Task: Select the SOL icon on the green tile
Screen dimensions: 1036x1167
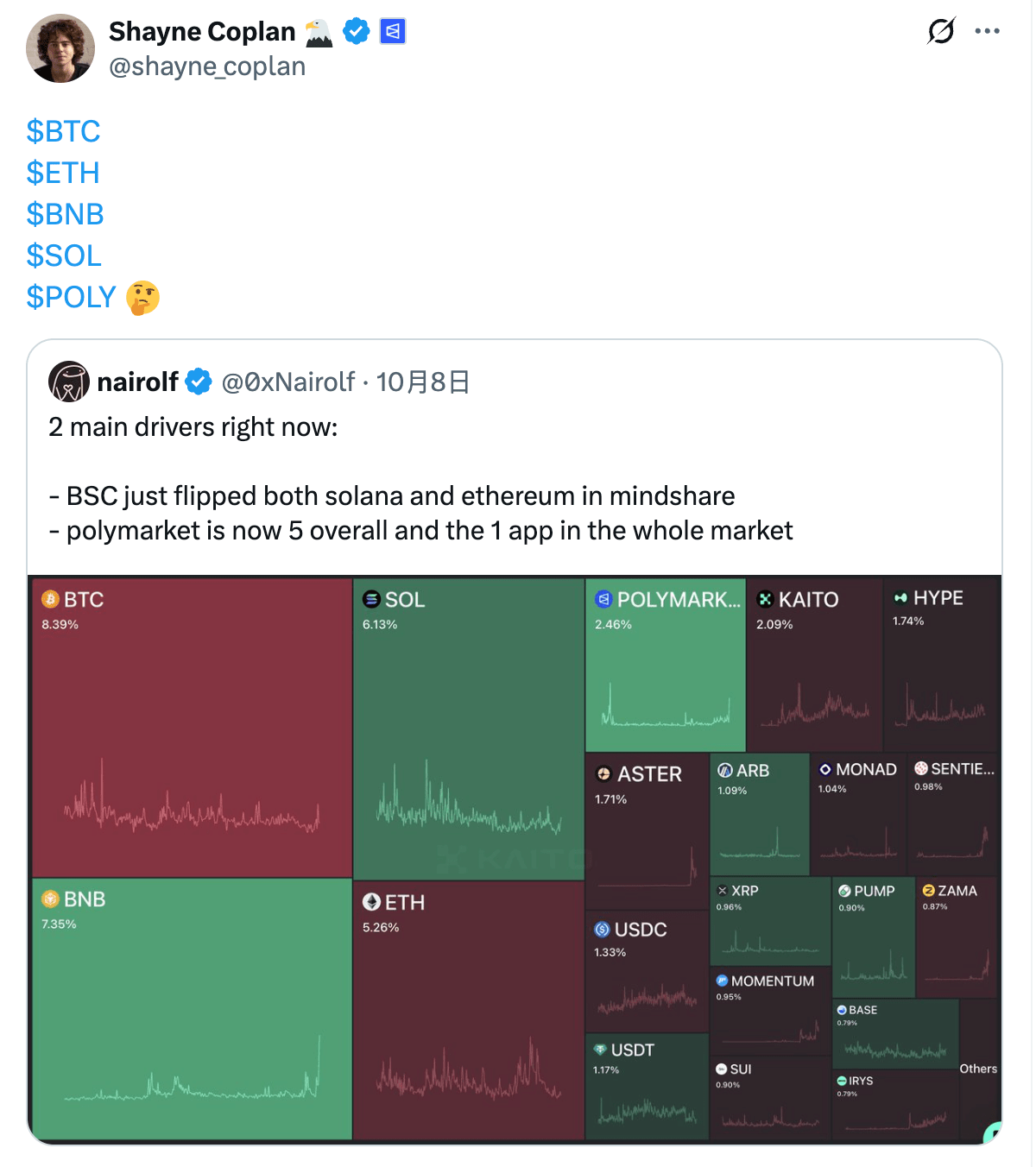Action: (x=372, y=599)
